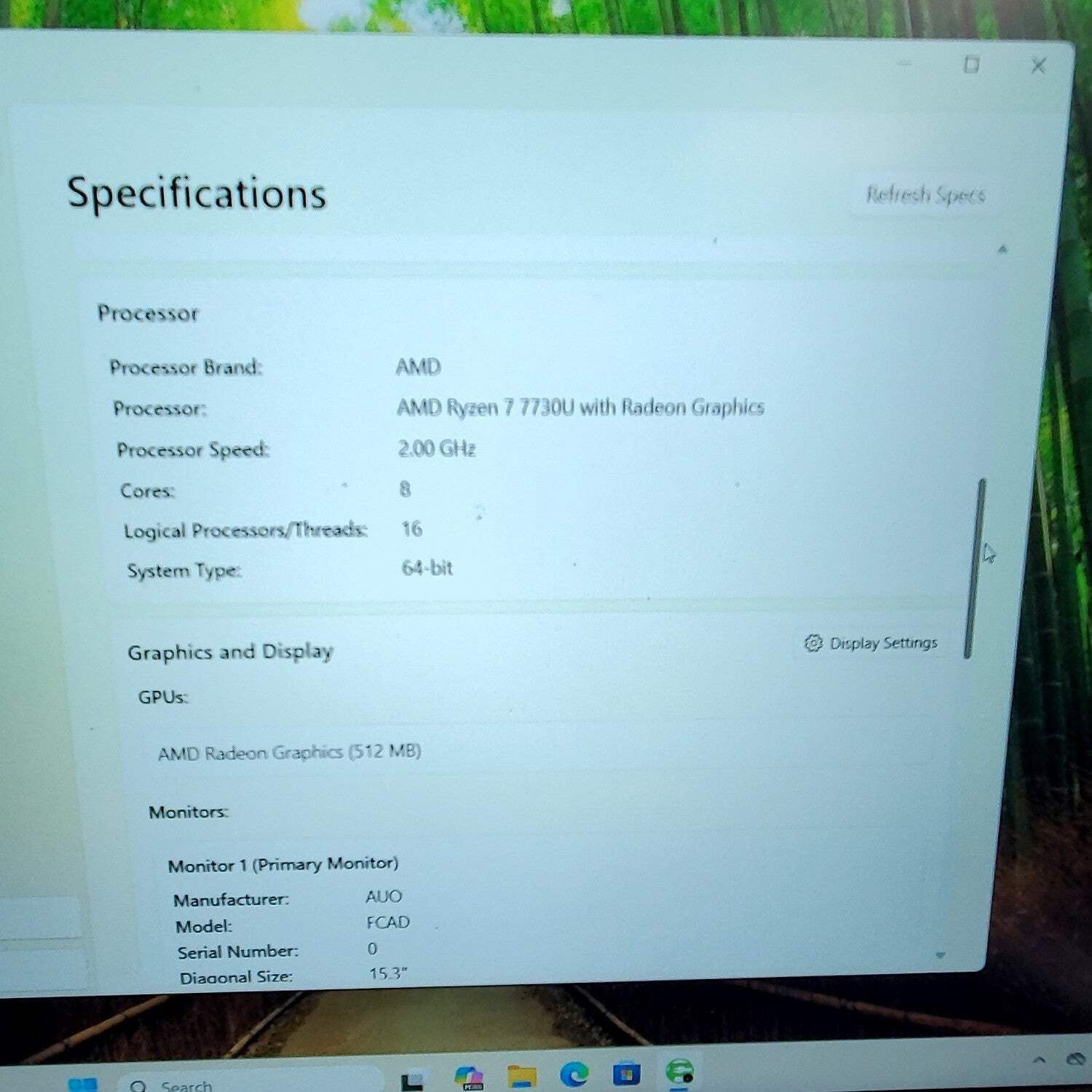Select the Specifications heading
1092x1092 pixels.
click(197, 194)
